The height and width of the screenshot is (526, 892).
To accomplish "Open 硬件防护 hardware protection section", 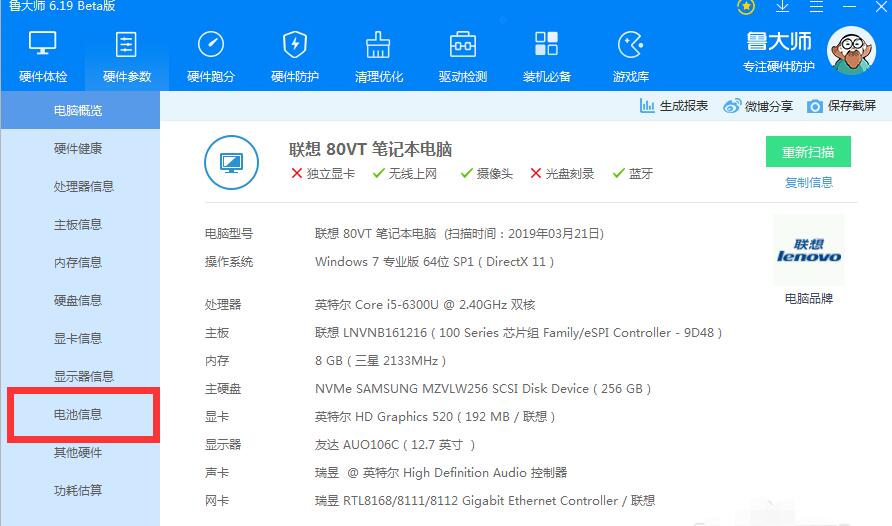I will click(295, 57).
